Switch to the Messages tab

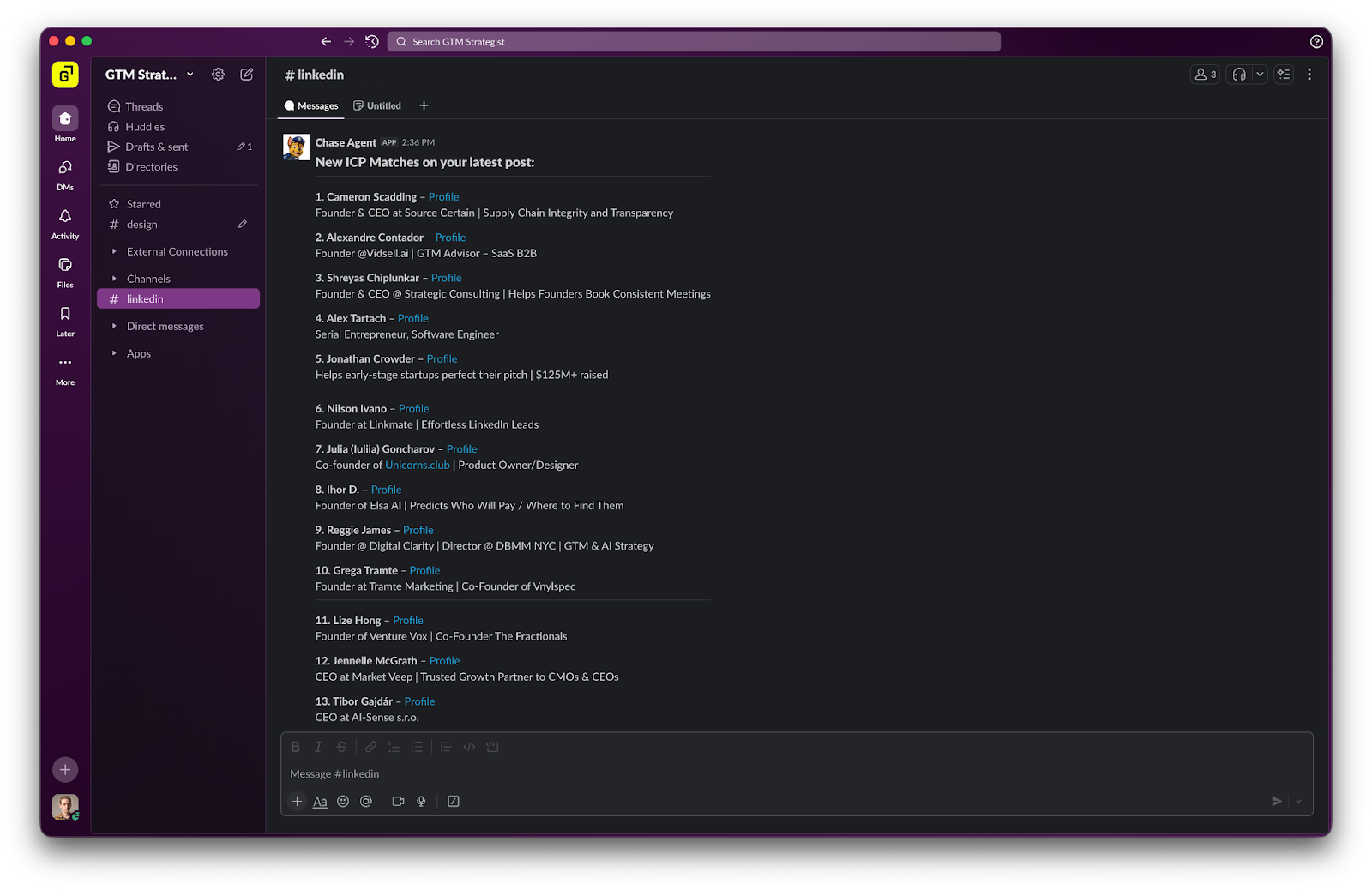[311, 105]
